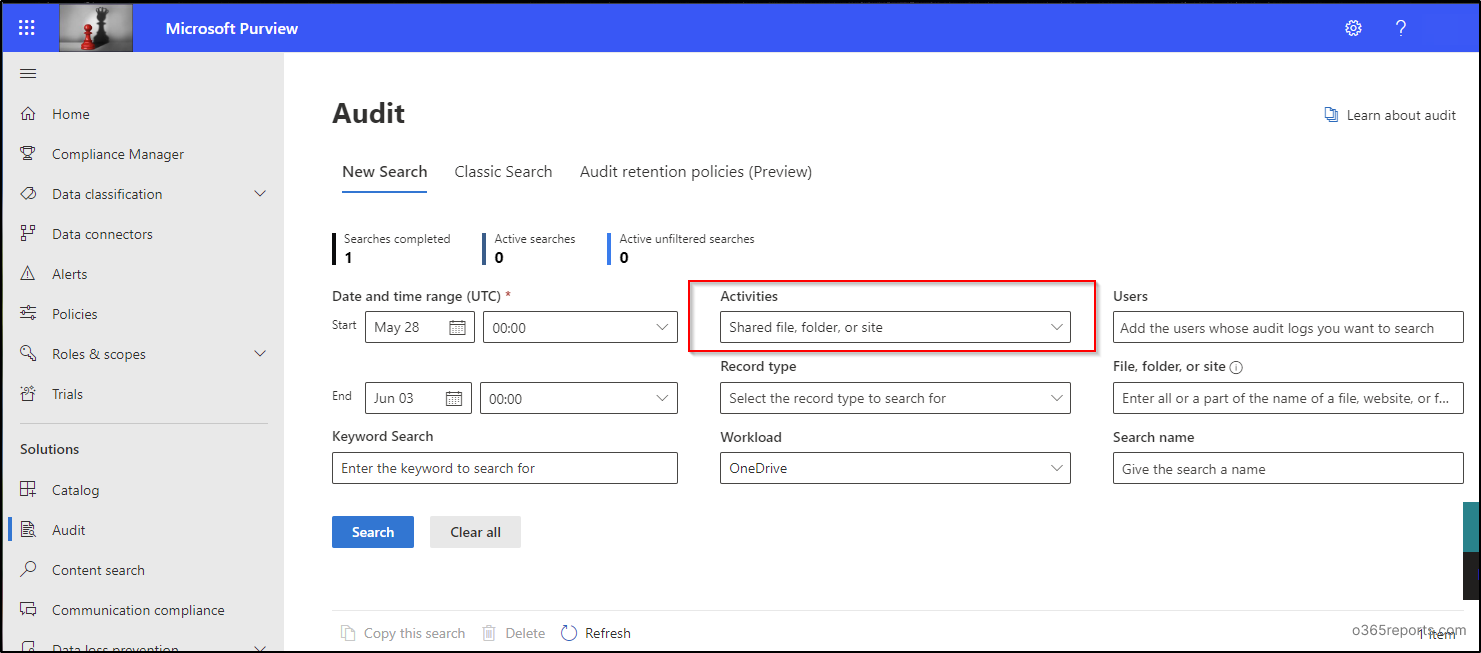Open the Trials page

tap(69, 393)
